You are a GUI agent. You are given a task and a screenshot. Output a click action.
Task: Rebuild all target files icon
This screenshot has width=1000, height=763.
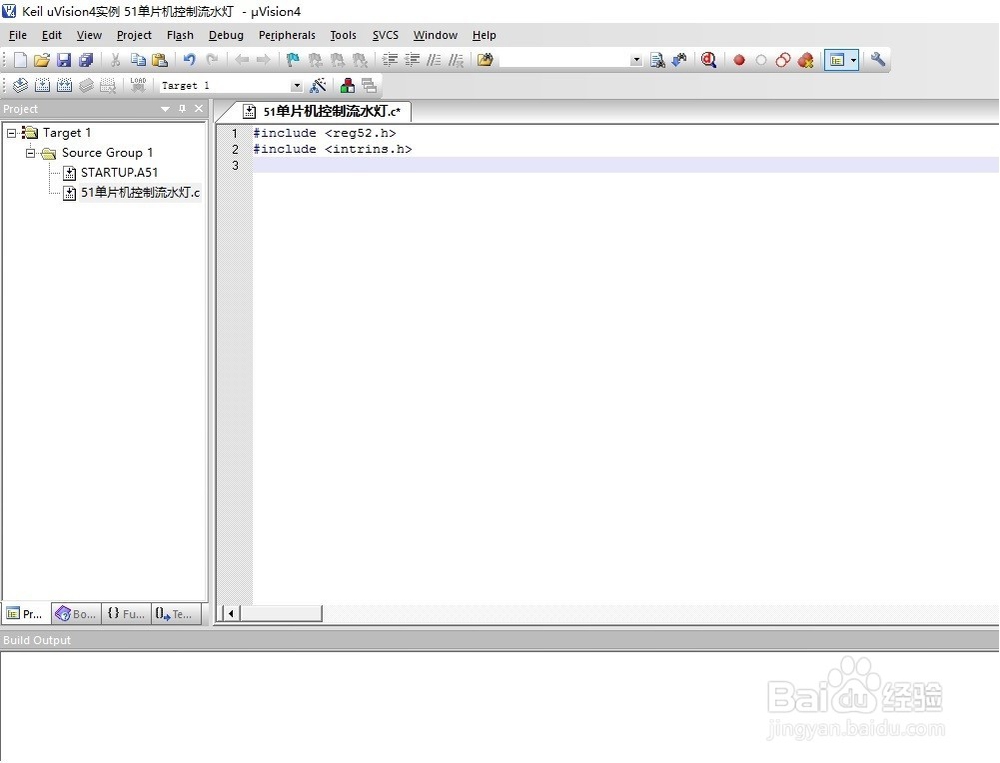point(64,85)
